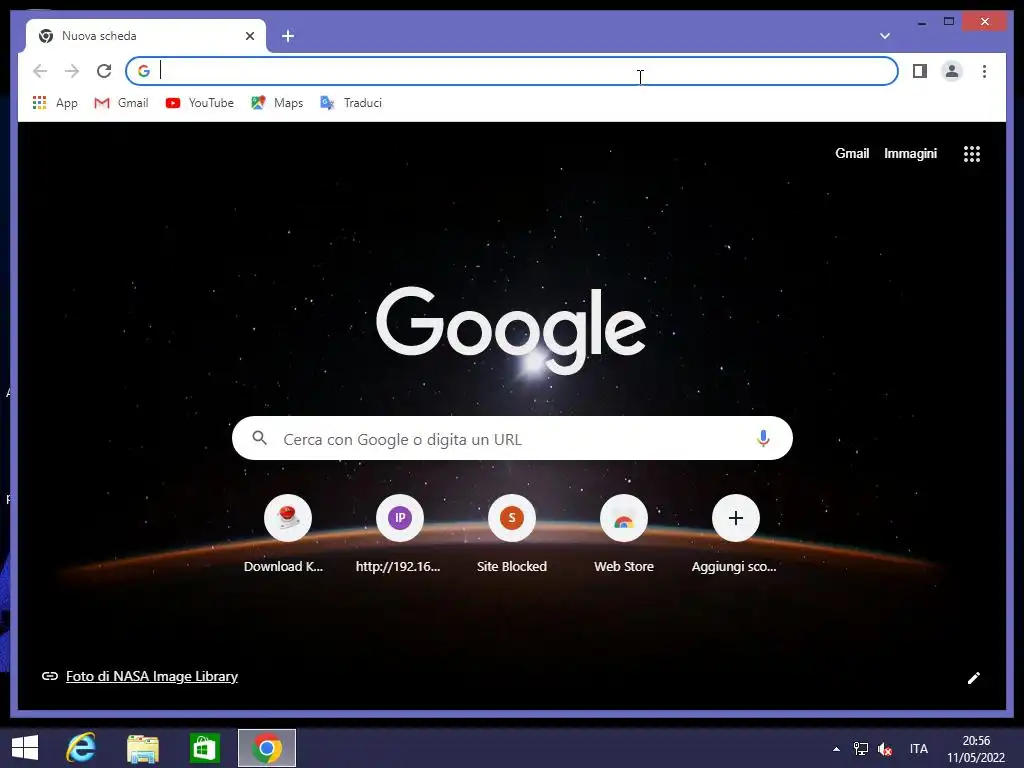Start voice search with the microphone icon
The height and width of the screenshot is (768, 1024).
click(763, 438)
